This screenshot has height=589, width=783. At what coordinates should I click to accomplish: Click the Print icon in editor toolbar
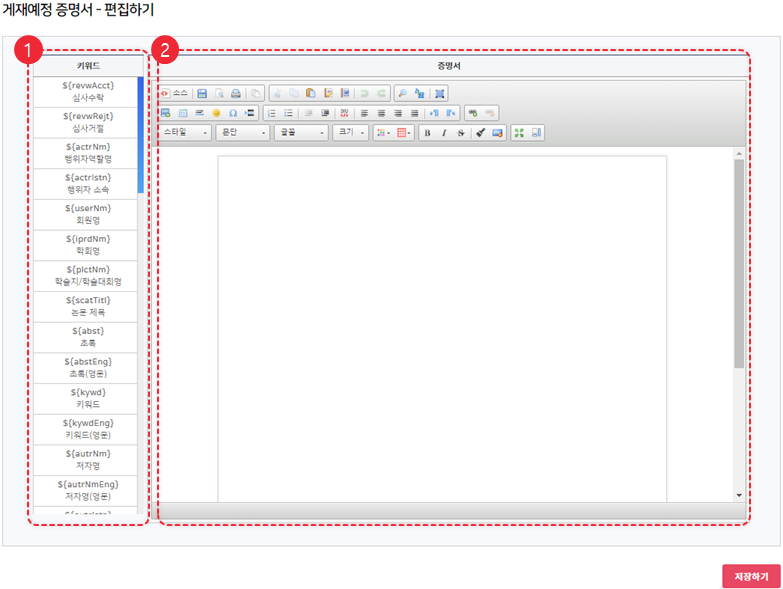(x=235, y=93)
